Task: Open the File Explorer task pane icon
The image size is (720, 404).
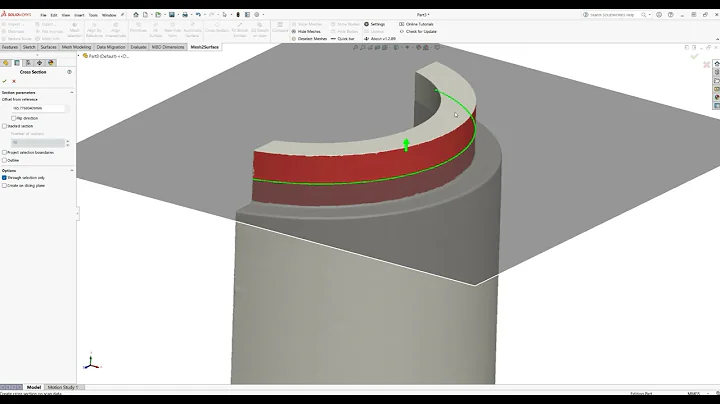Action: pyautogui.click(x=716, y=81)
